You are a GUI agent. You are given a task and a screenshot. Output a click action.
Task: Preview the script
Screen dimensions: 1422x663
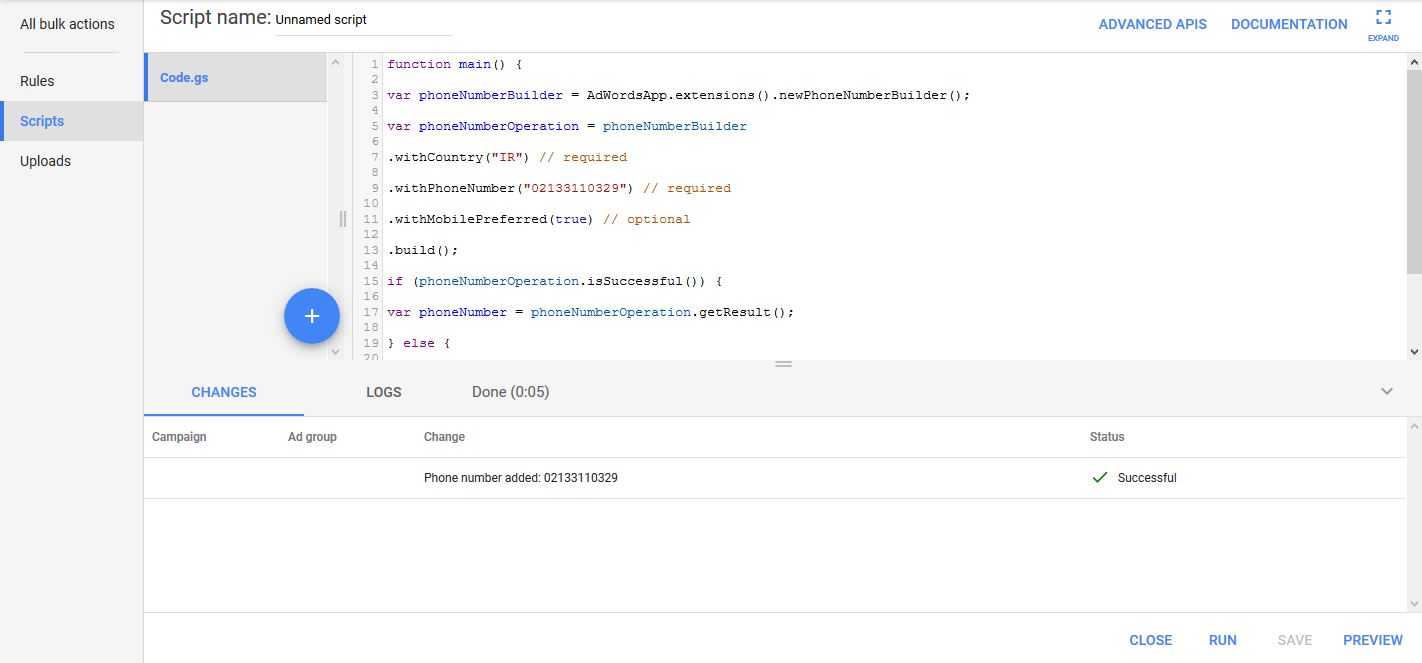click(x=1372, y=640)
